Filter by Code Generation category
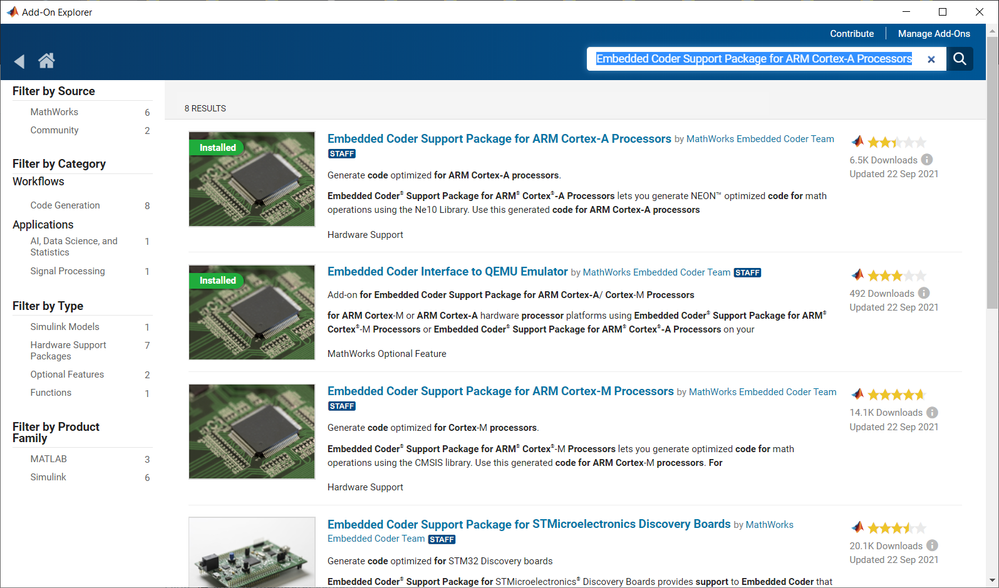 click(x=65, y=205)
